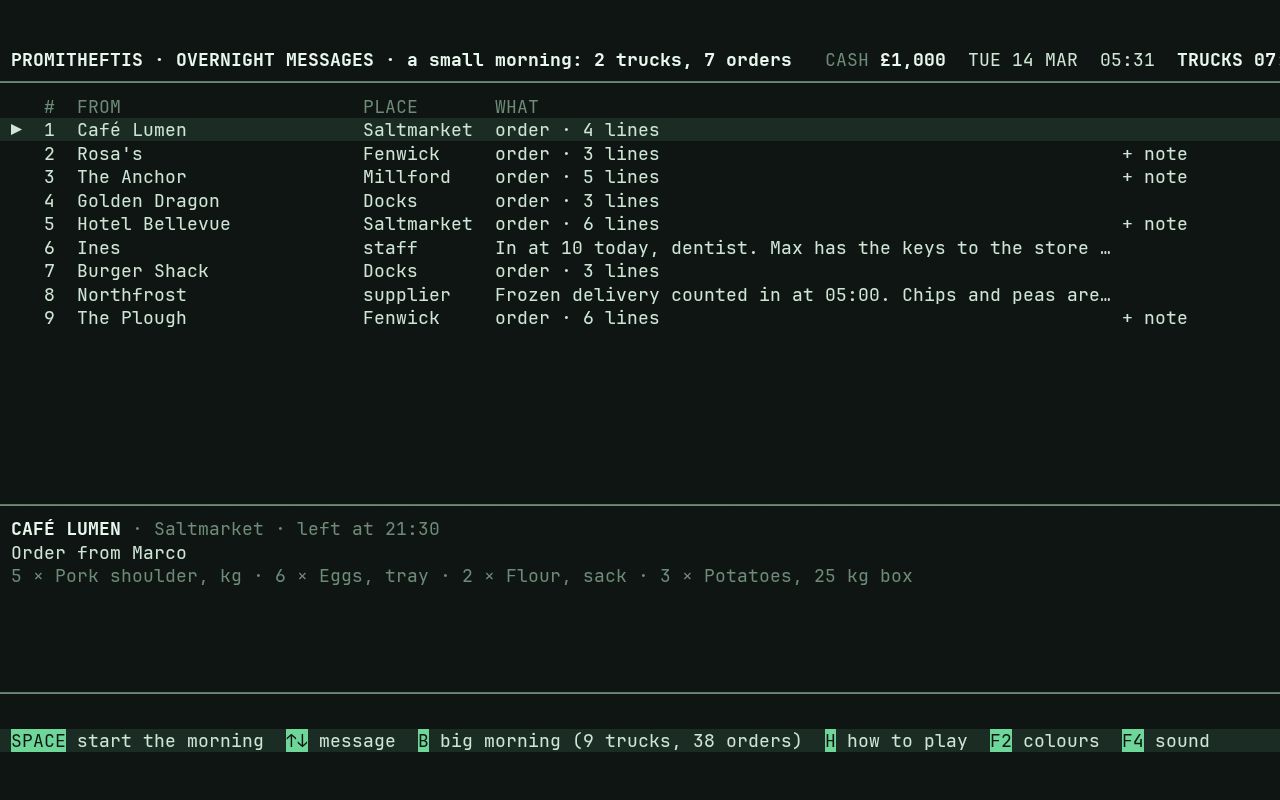Select The Plough order row
The image size is (1280, 800).
pyautogui.click(x=640, y=318)
